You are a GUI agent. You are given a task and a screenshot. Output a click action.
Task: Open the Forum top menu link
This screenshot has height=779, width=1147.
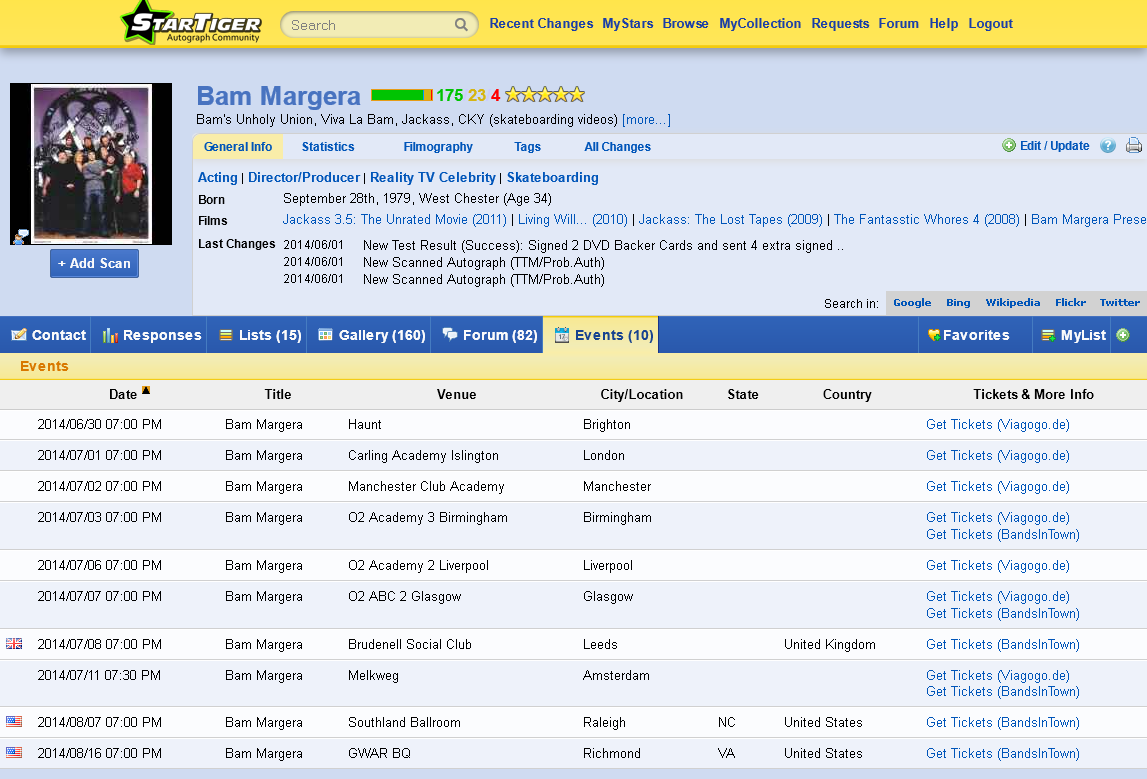(x=898, y=23)
